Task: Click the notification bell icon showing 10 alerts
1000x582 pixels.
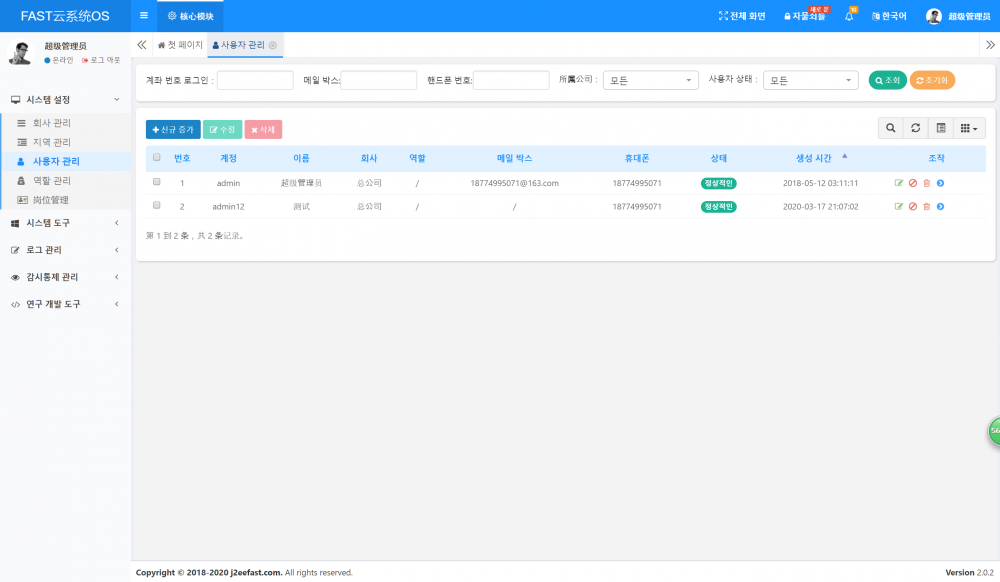Action: click(x=848, y=15)
